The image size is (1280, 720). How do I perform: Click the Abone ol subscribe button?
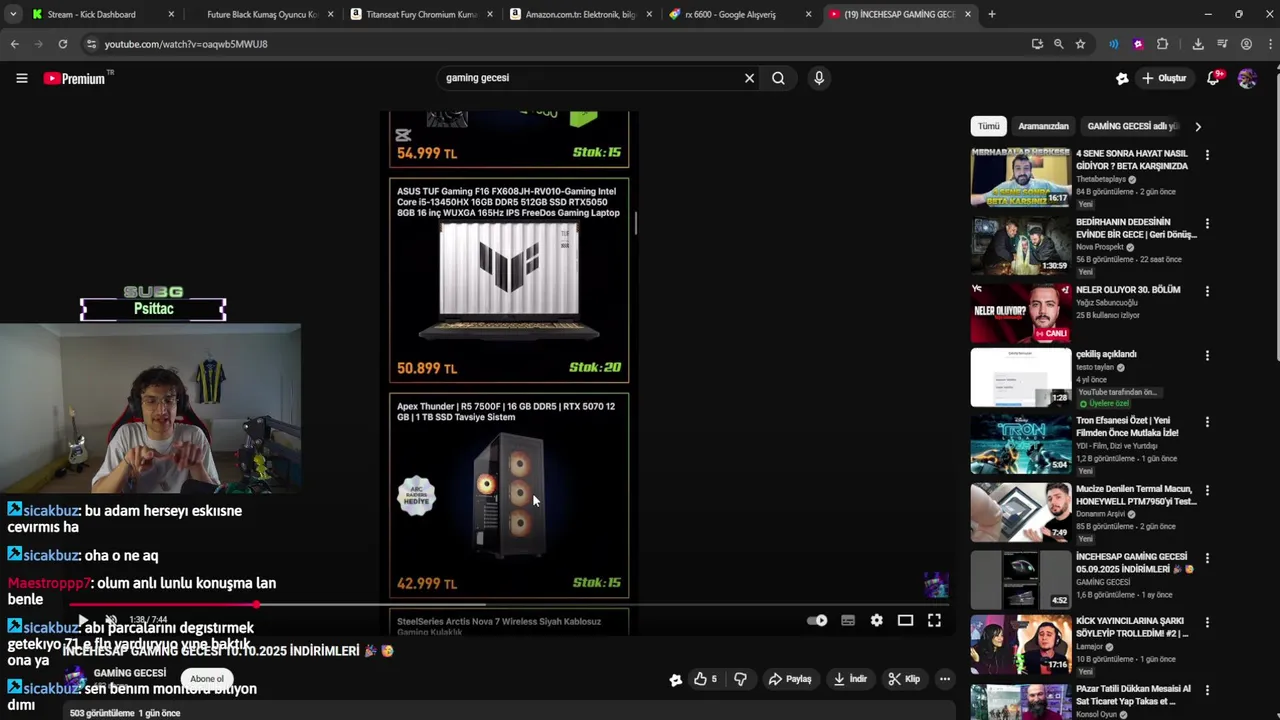tap(207, 679)
